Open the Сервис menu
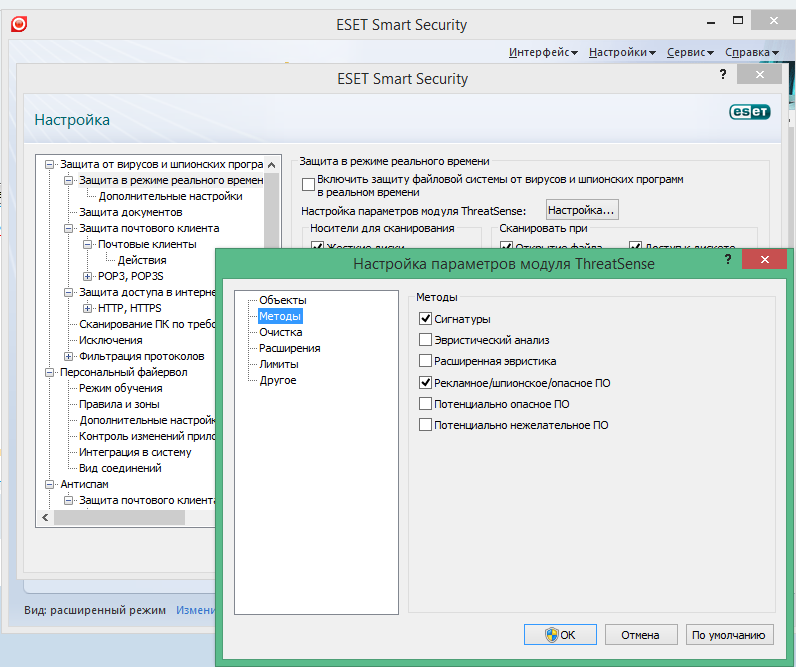The height and width of the screenshot is (667, 796). pyautogui.click(x=690, y=52)
